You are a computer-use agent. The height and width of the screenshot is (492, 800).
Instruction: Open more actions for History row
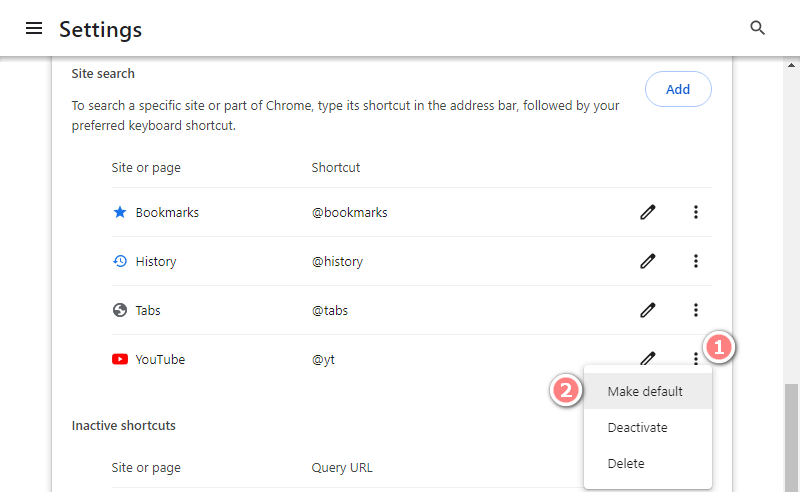click(695, 261)
